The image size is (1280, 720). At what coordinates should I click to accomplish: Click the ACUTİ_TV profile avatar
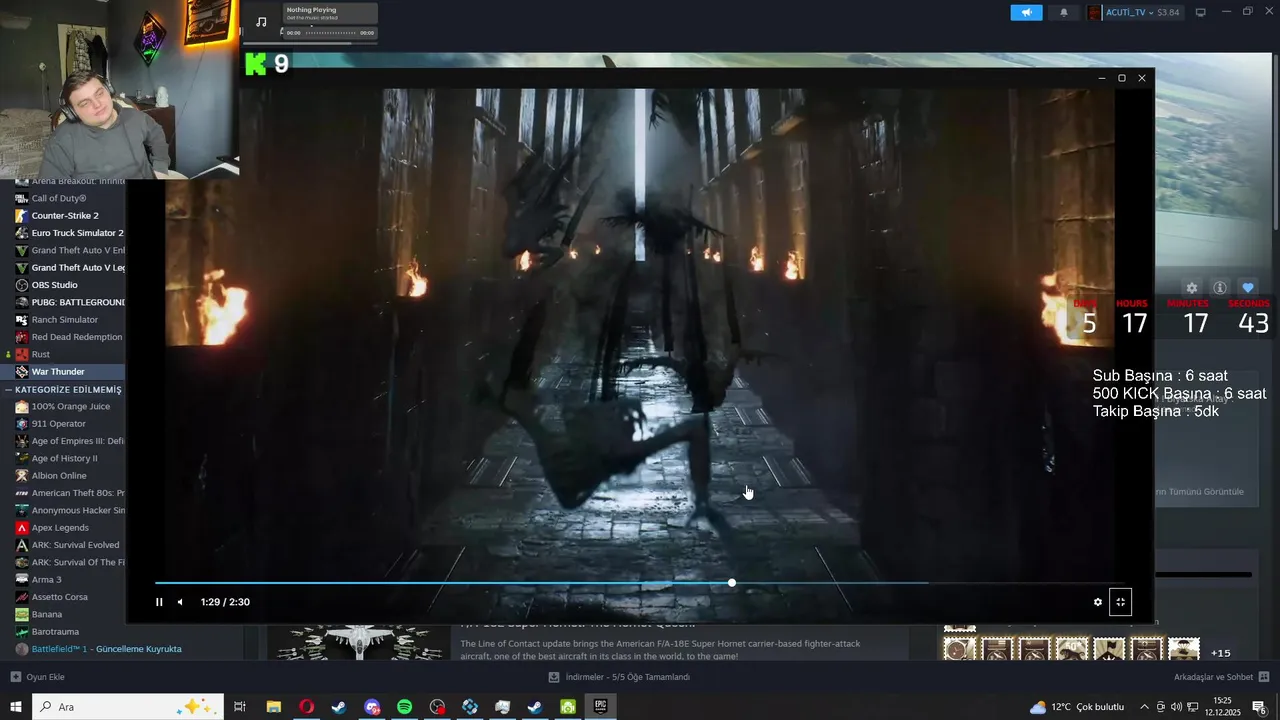1095,12
